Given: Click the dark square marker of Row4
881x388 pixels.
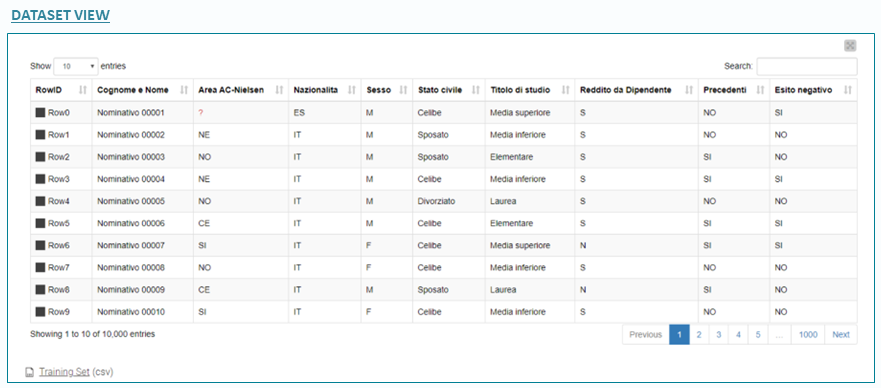Looking at the screenshot, I should pos(40,201).
